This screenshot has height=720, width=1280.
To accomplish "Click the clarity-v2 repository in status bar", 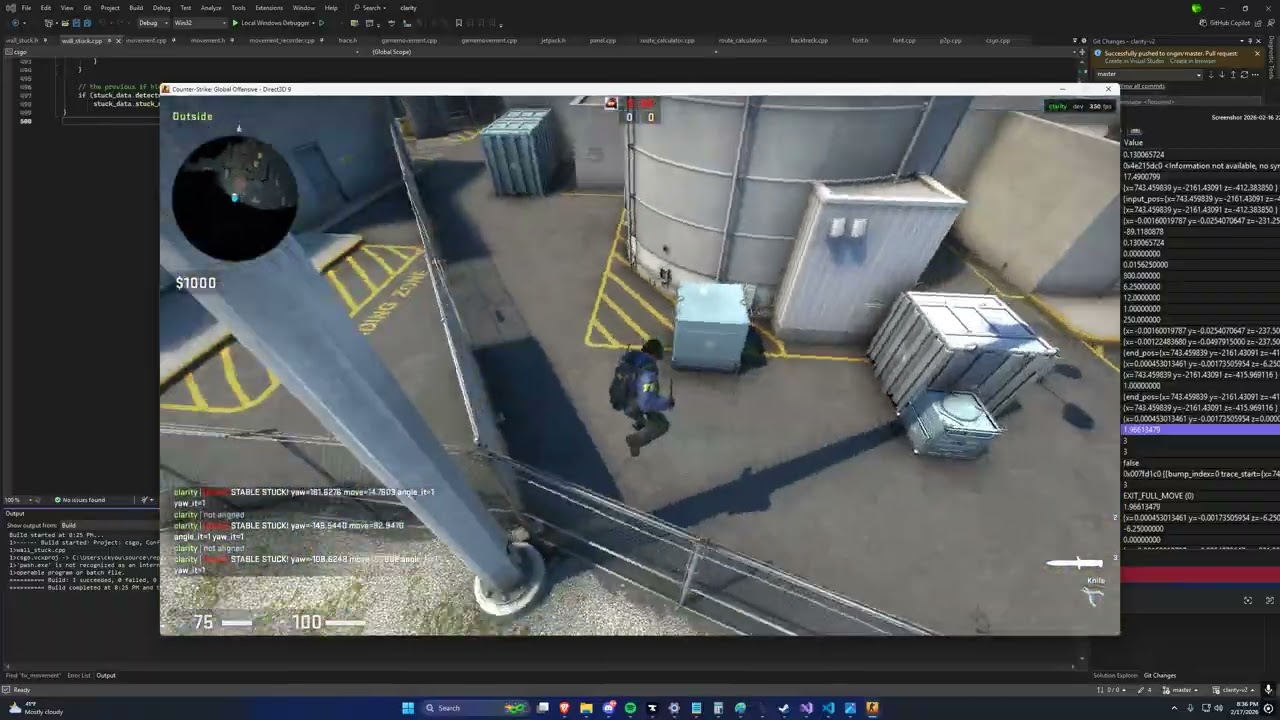I will pyautogui.click(x=1232, y=690).
